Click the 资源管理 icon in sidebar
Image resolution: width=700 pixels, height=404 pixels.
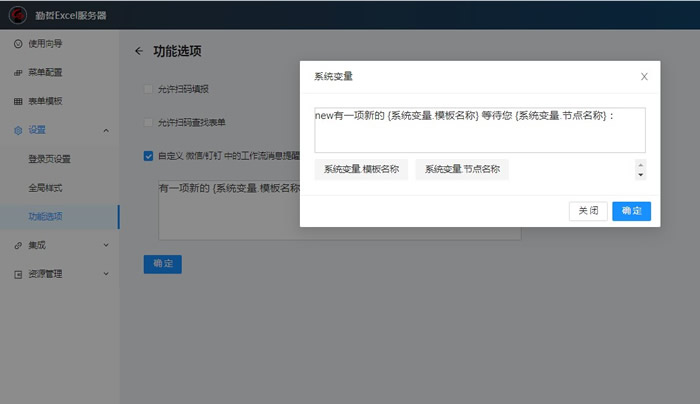click(18, 274)
